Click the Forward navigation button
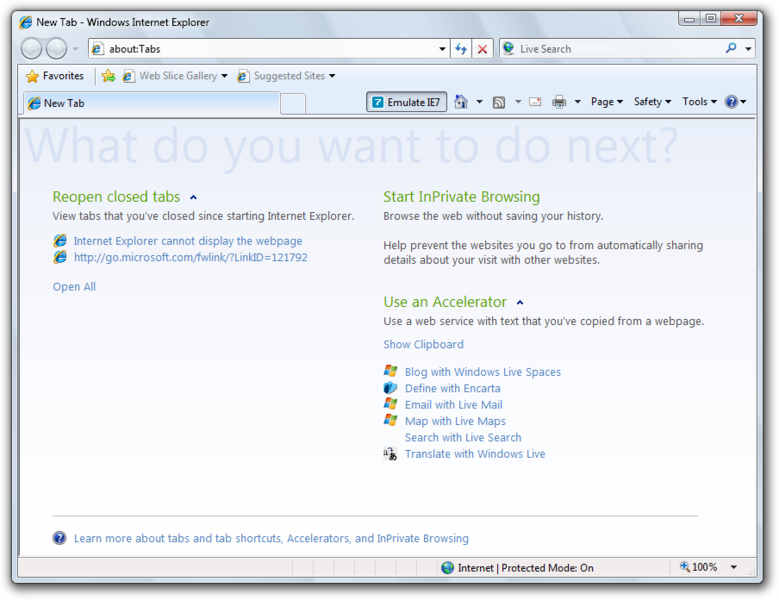The image size is (779, 600). [x=56, y=49]
